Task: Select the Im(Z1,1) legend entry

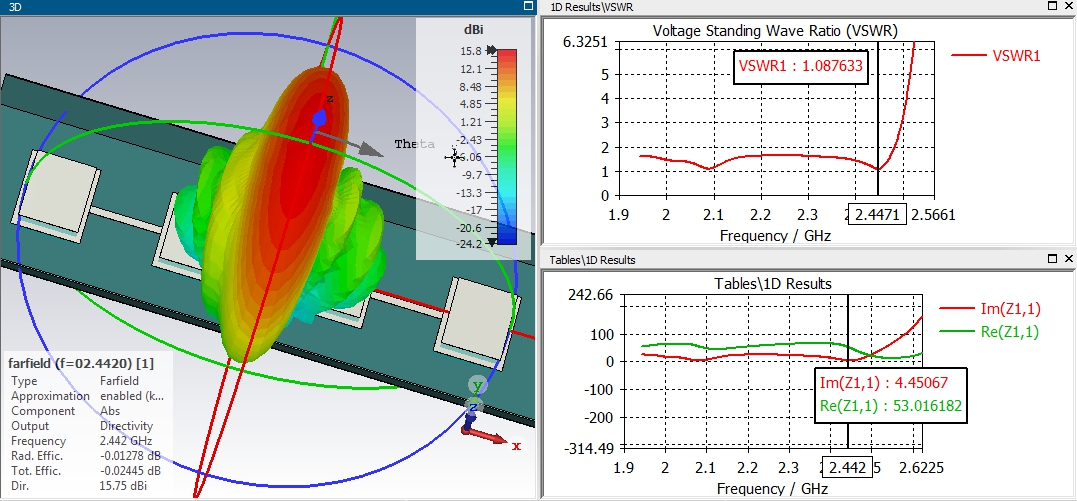Action: 990,309
